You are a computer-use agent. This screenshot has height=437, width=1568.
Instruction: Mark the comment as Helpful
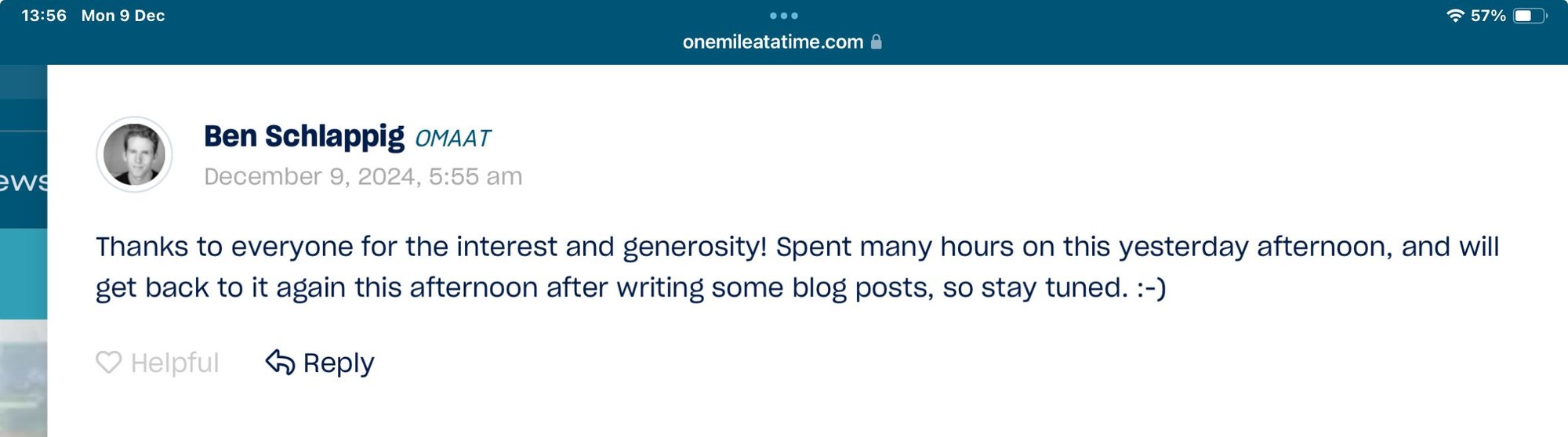coord(174,363)
